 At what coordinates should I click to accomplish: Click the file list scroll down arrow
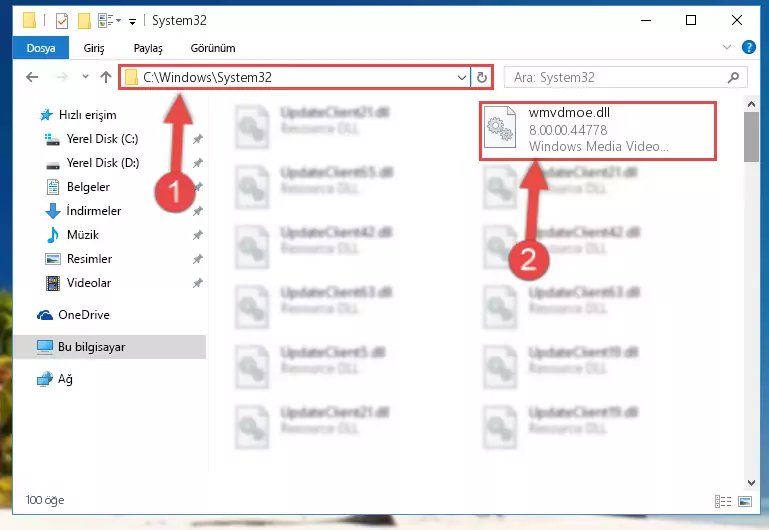751,483
